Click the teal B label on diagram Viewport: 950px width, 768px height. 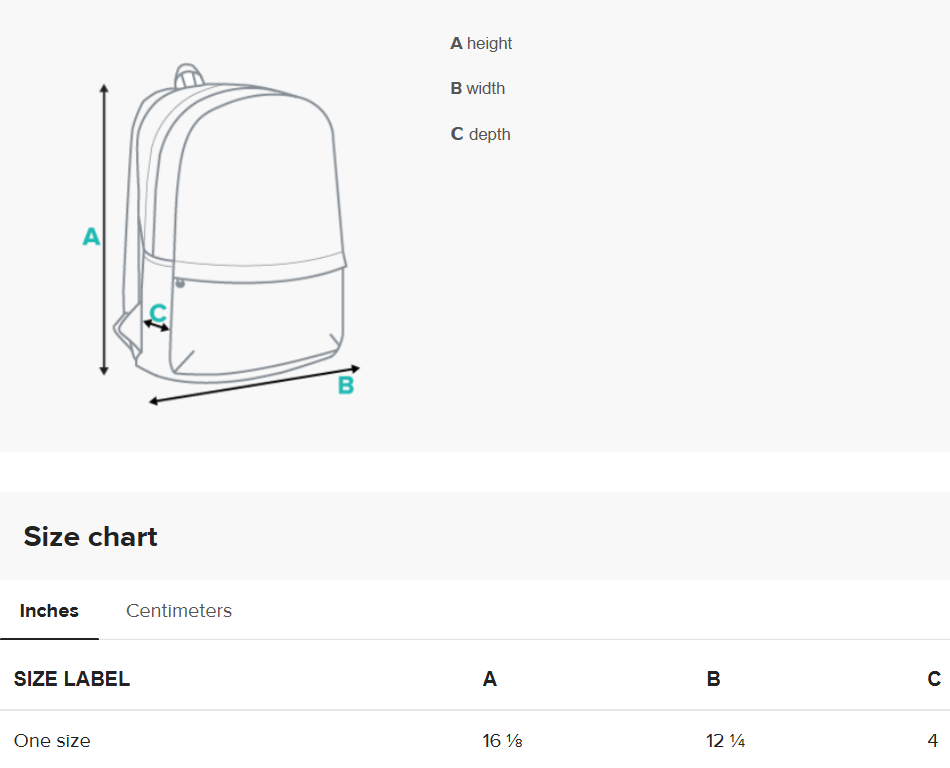coord(345,386)
